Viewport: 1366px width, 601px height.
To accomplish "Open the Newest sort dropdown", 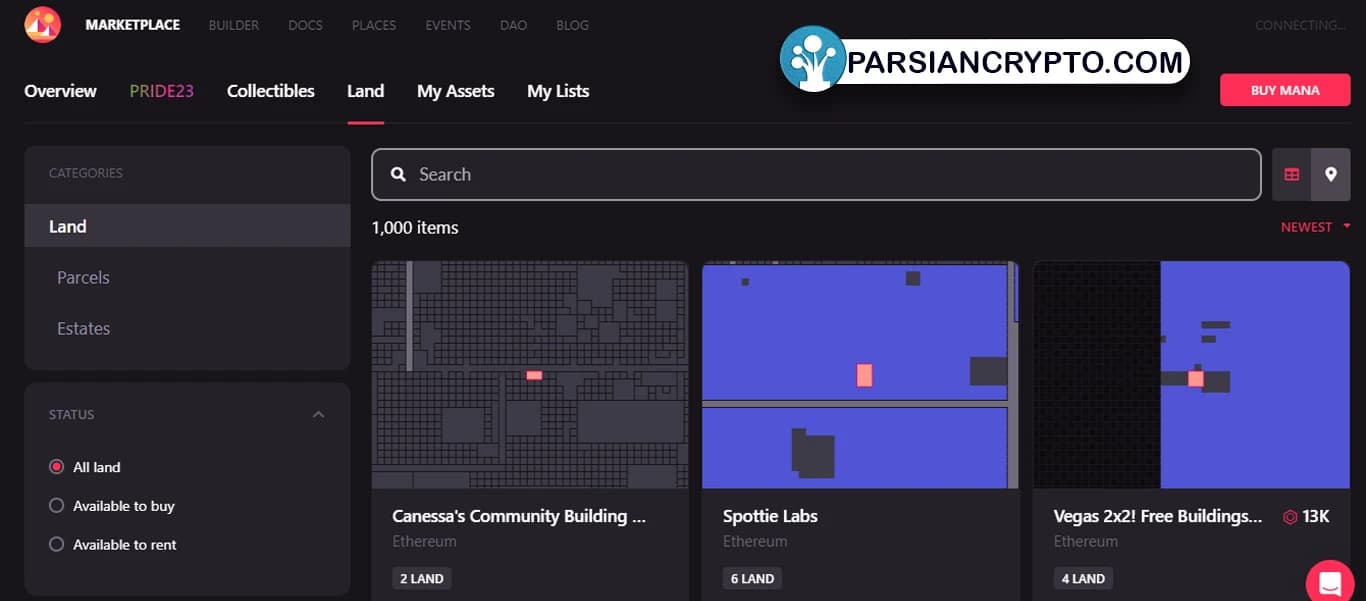I will pyautogui.click(x=1315, y=227).
